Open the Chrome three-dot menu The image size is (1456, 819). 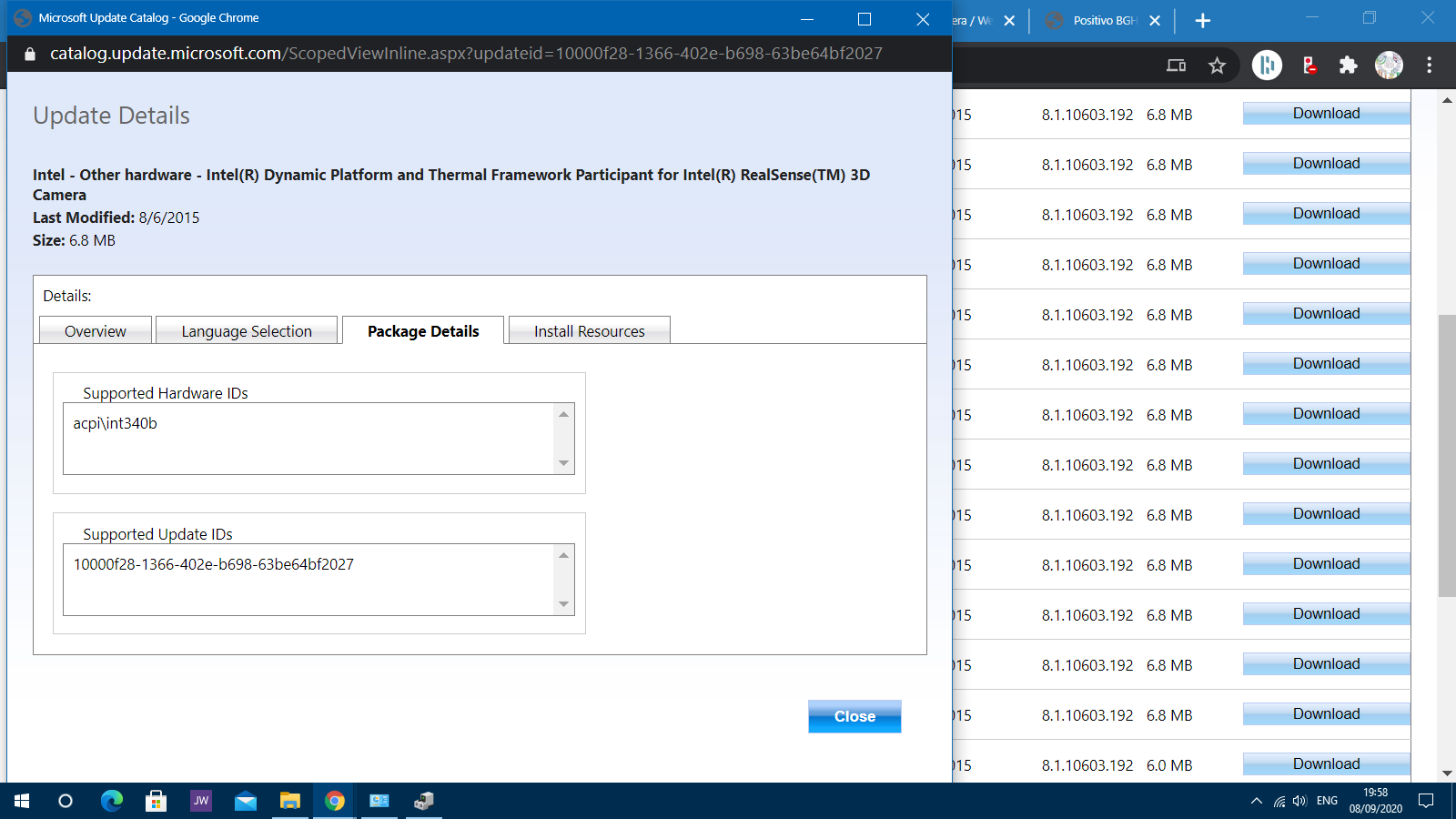coord(1429,66)
